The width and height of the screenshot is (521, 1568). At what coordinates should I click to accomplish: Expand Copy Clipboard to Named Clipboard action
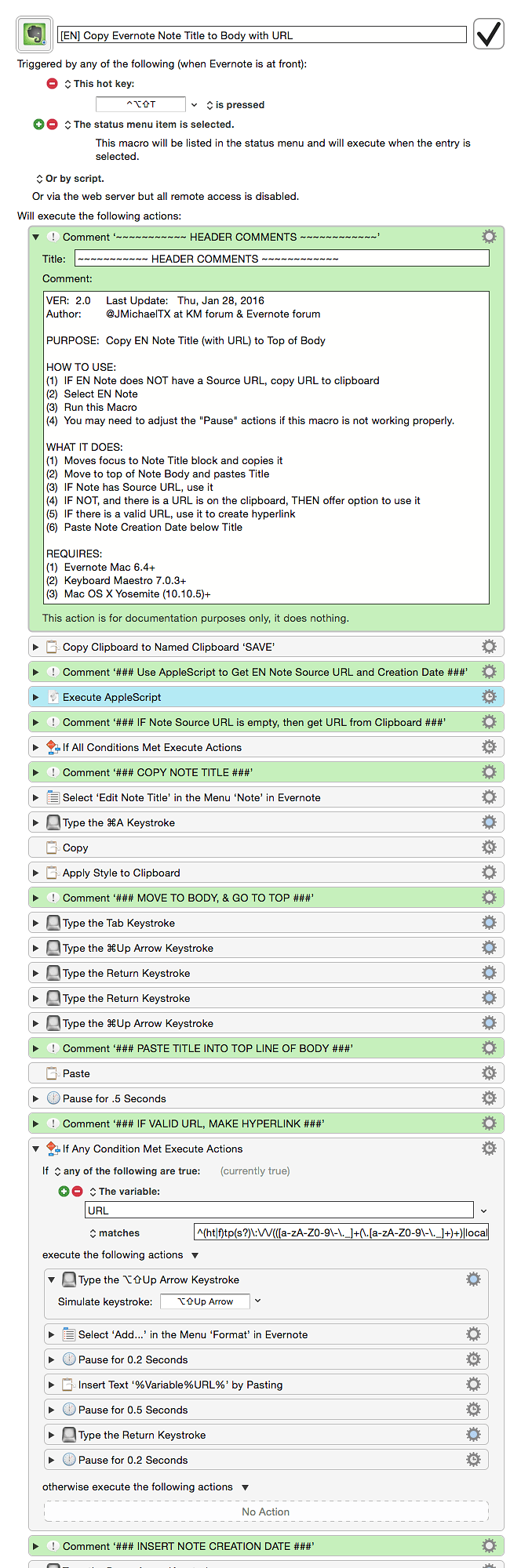coord(36,647)
